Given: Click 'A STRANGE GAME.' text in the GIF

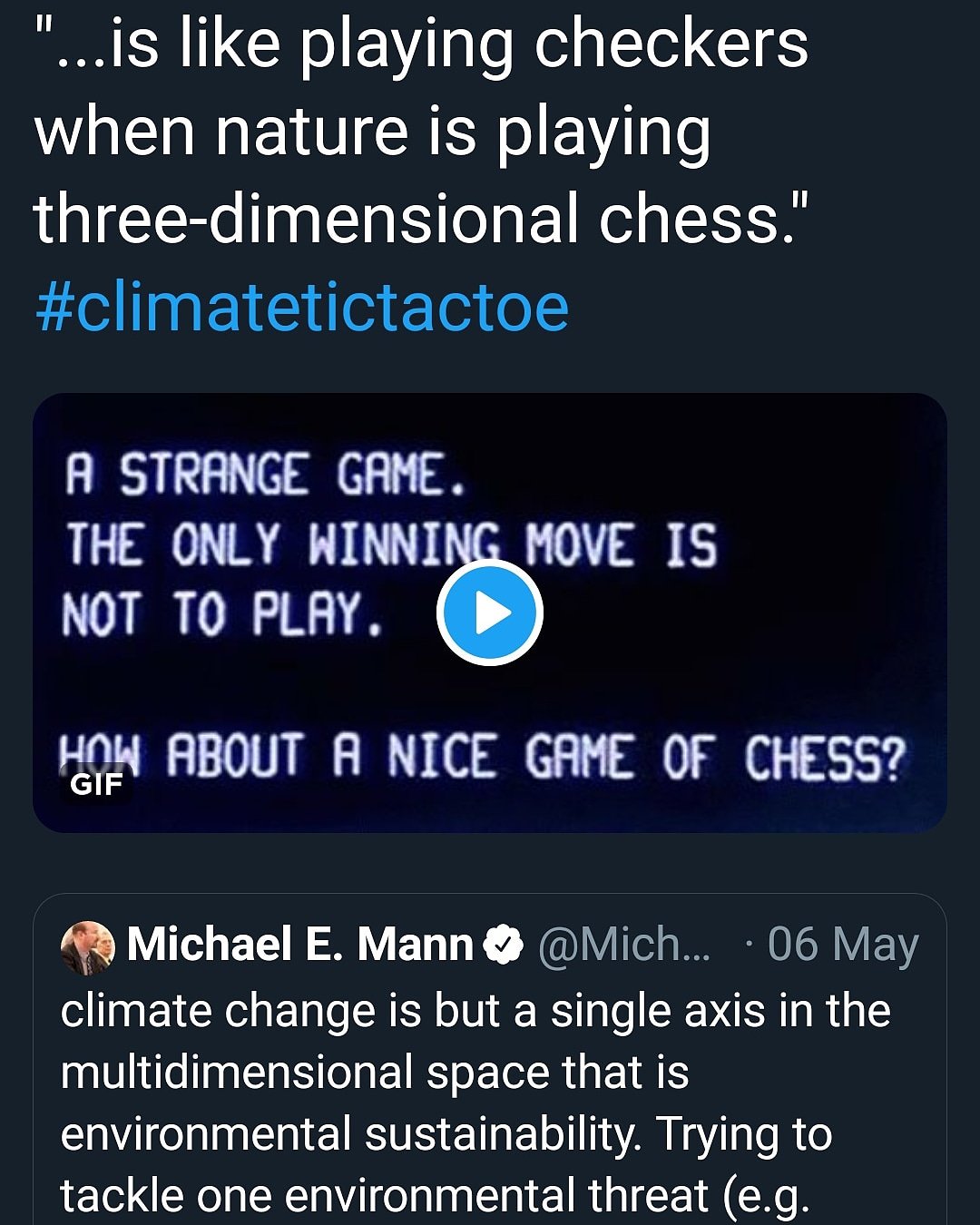Looking at the screenshot, I should tap(264, 475).
